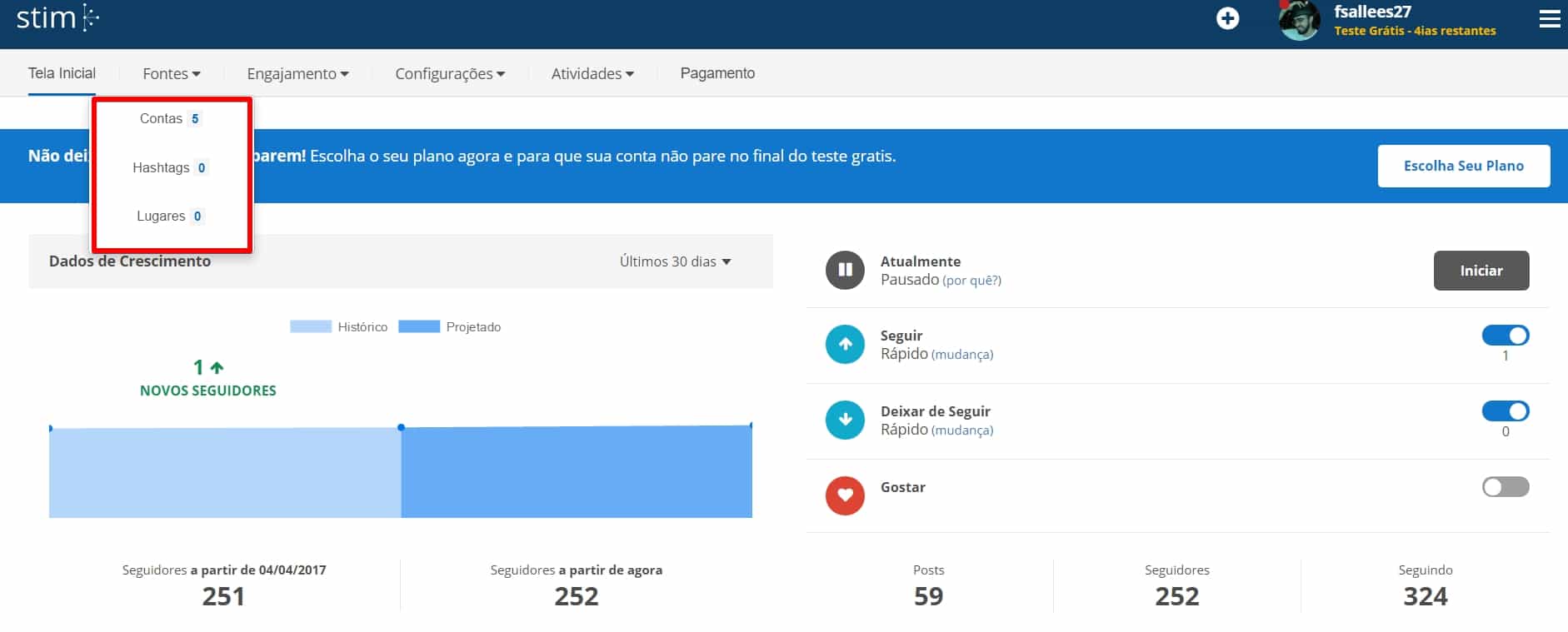This screenshot has width=1568, height=632.
Task: Click the stim logo
Action: [x=57, y=17]
